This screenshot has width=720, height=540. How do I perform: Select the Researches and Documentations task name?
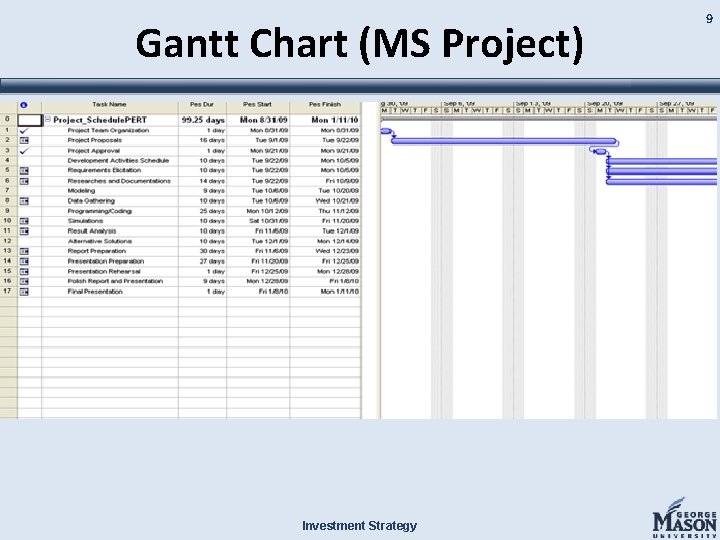coord(119,181)
